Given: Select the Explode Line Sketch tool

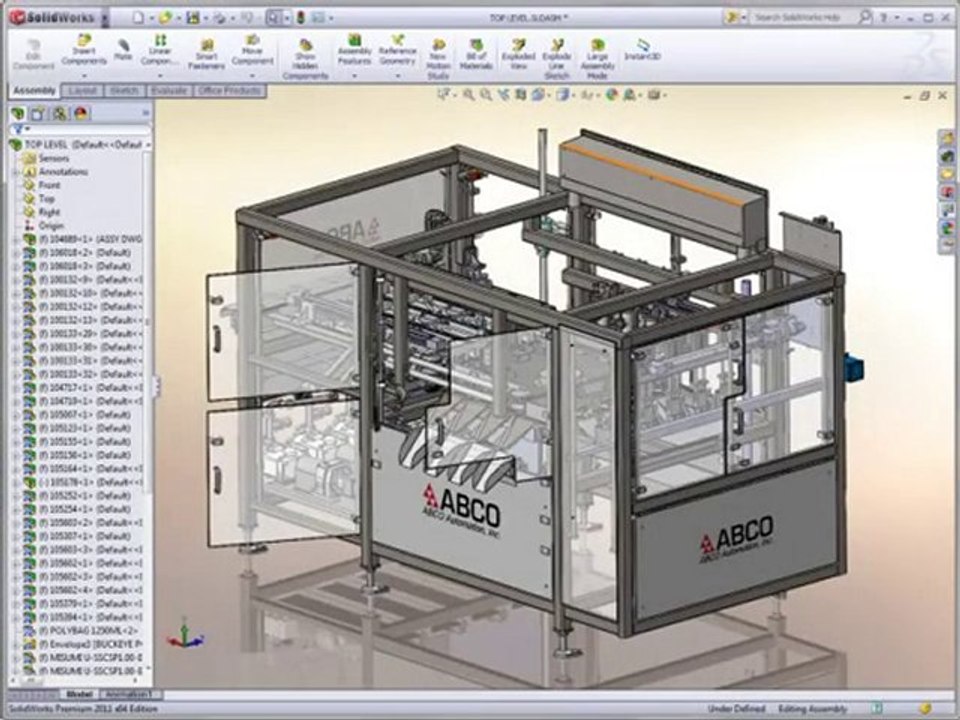Looking at the screenshot, I should click(557, 59).
